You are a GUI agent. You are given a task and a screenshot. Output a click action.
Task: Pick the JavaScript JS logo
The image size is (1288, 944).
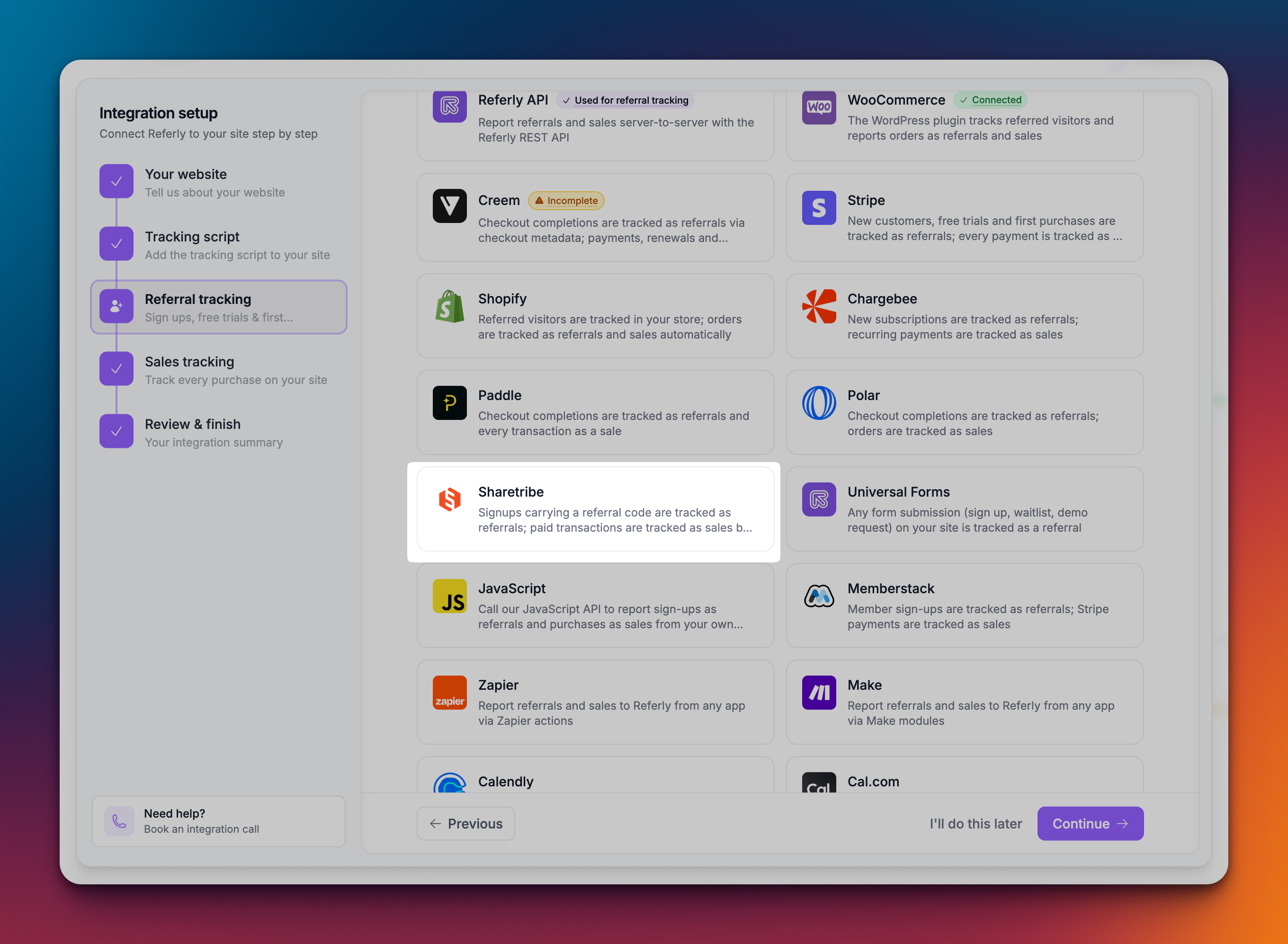coord(449,596)
